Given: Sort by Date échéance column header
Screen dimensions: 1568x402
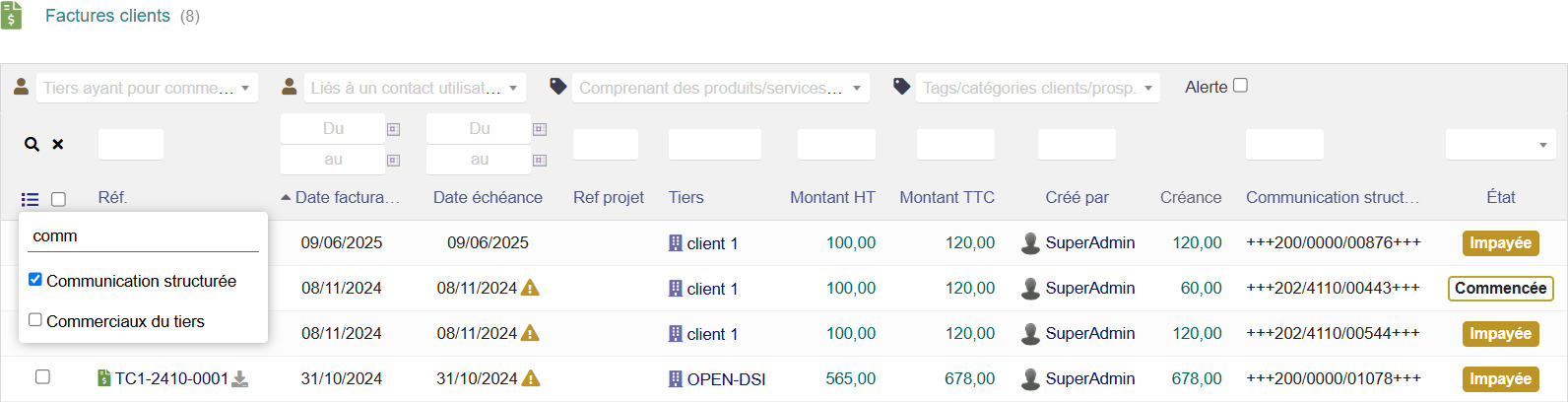Looking at the screenshot, I should [x=488, y=197].
